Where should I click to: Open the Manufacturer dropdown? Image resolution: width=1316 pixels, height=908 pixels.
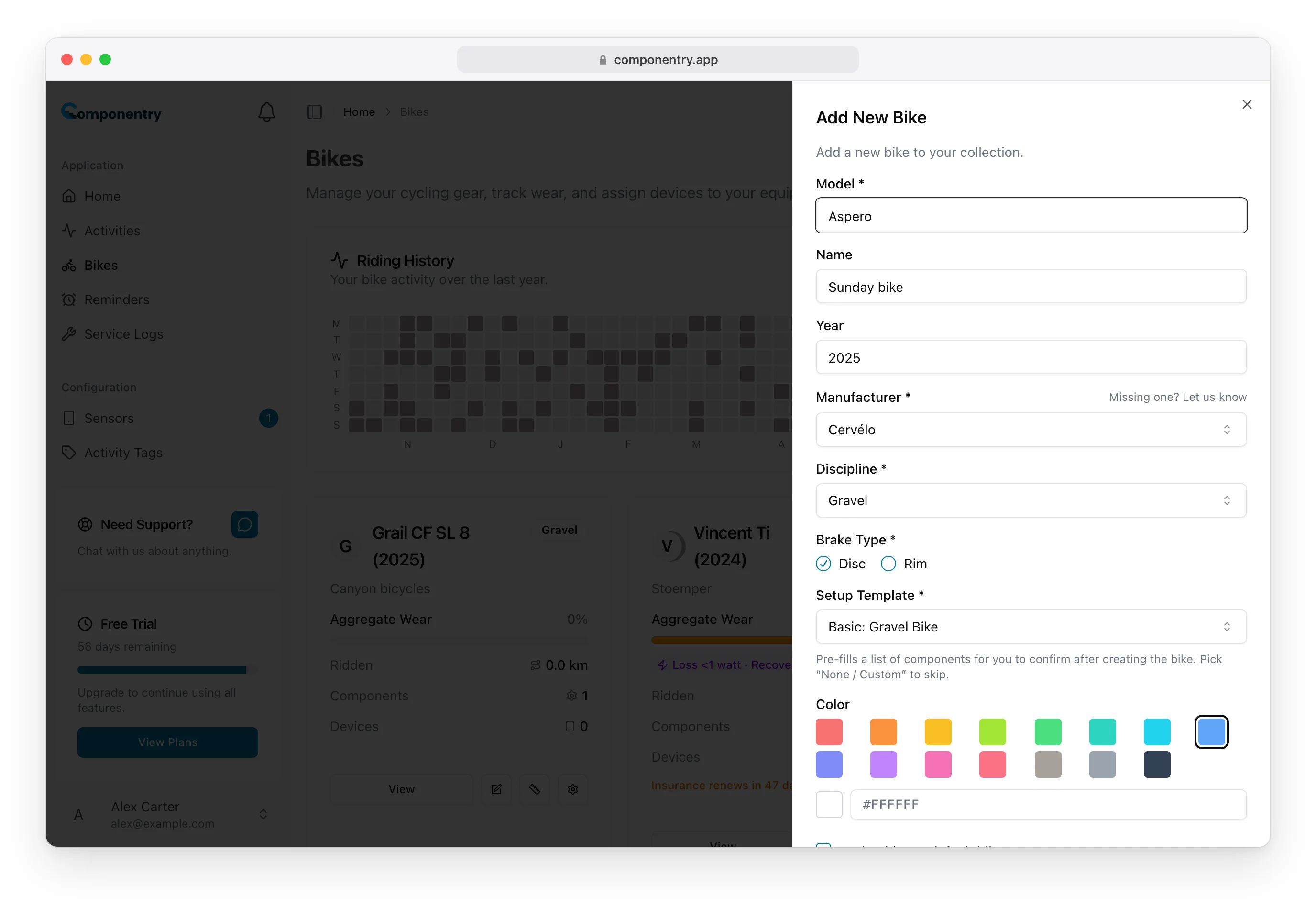point(1031,430)
